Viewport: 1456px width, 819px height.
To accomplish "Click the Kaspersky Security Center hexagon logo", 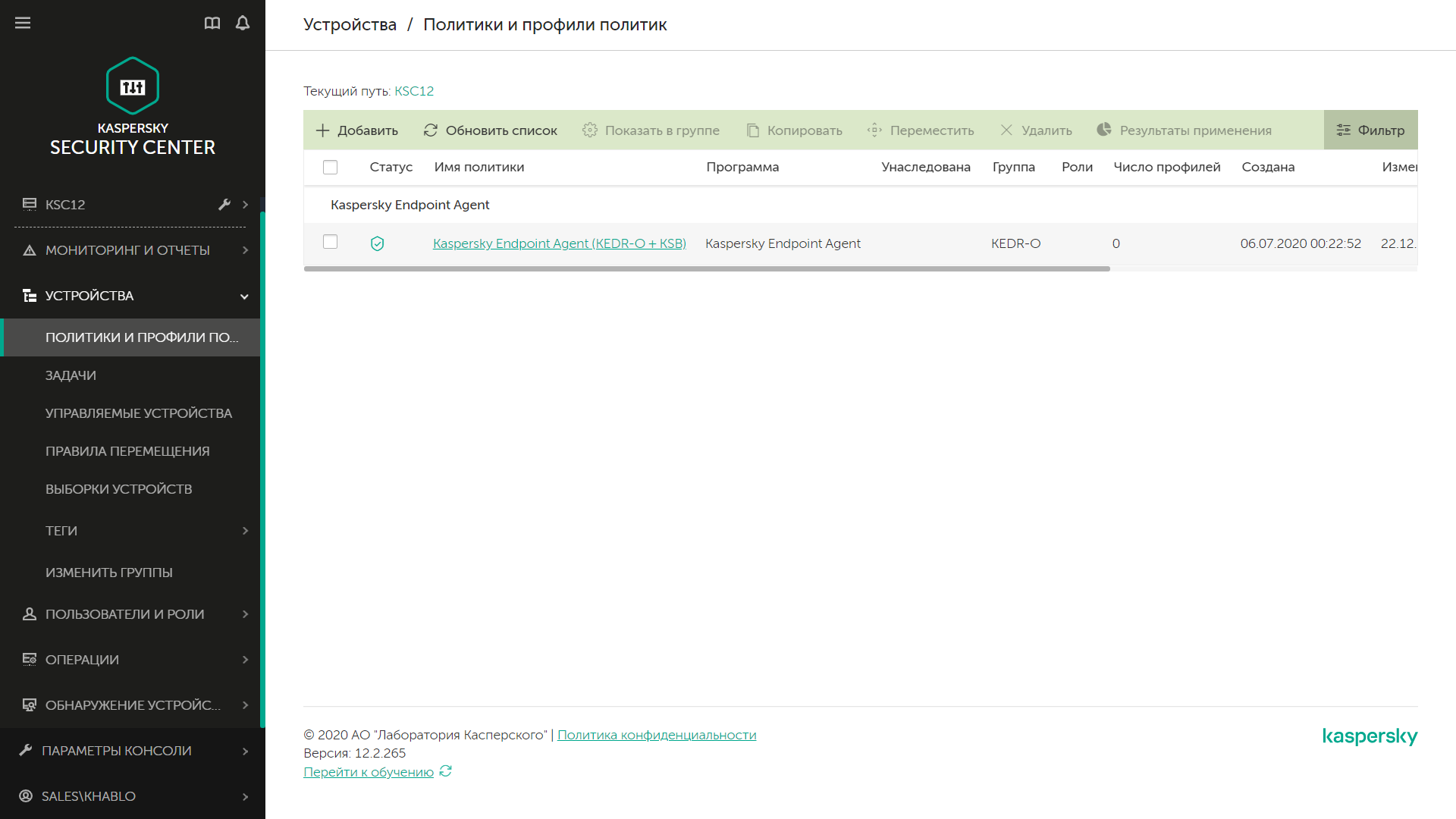I will pyautogui.click(x=133, y=86).
